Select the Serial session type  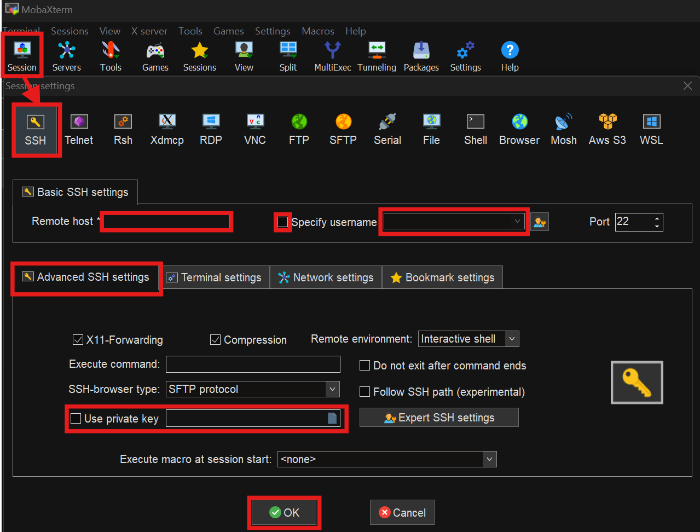tap(387, 129)
